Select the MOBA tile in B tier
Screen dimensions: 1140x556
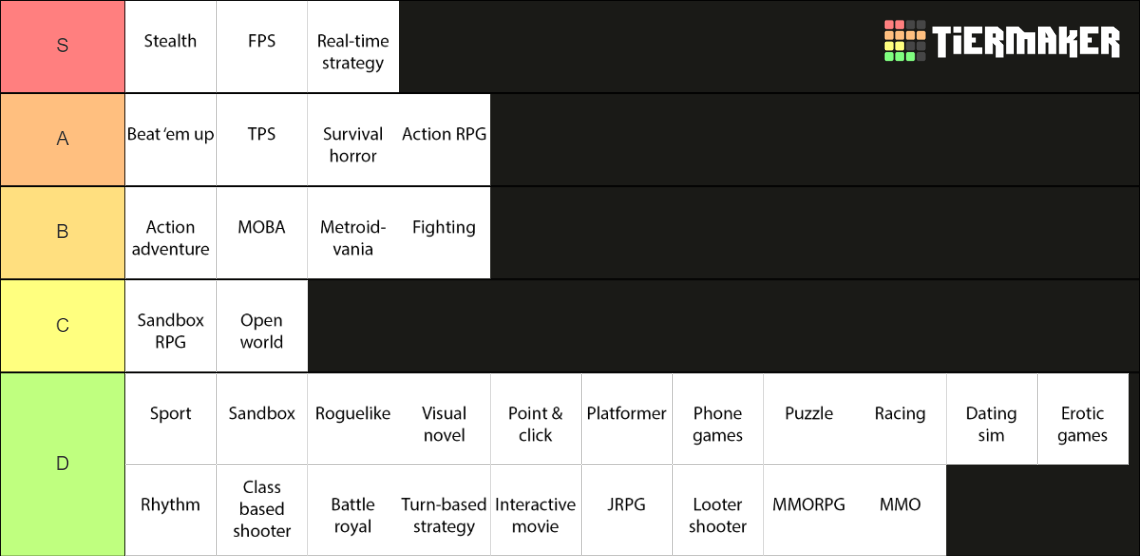[x=262, y=232]
